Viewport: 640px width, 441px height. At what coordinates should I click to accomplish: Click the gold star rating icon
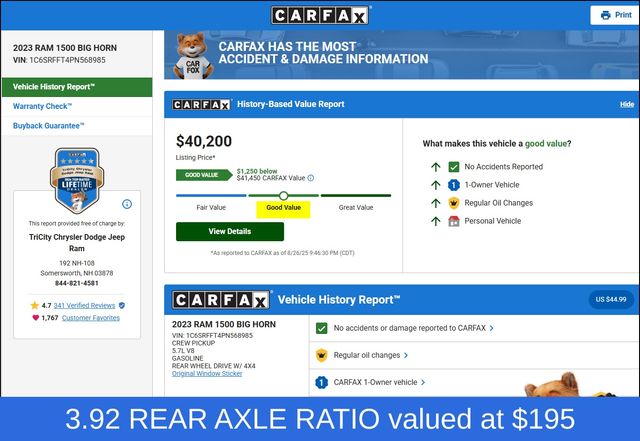[35, 305]
